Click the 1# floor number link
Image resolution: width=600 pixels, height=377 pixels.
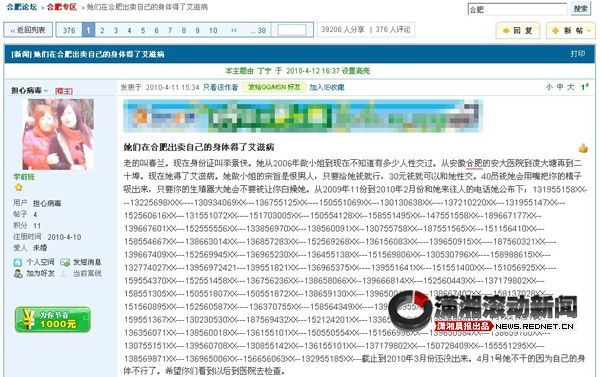[x=585, y=87]
